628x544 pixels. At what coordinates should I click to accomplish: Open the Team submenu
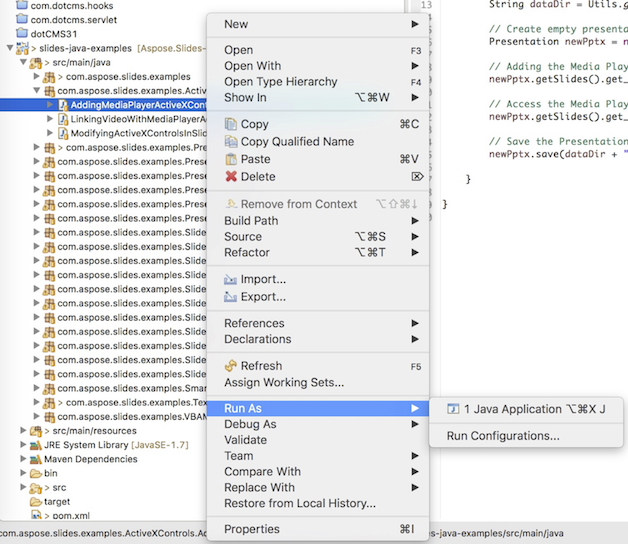tap(318, 456)
